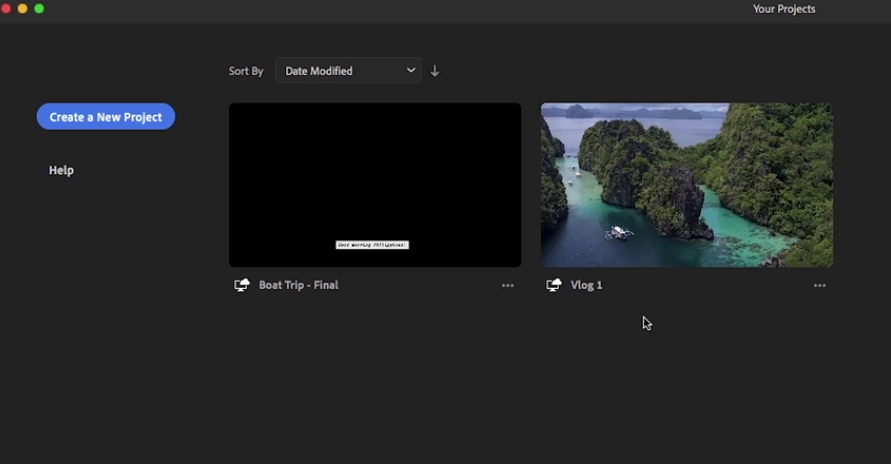This screenshot has height=464, width=891.
Task: Open the Boat Trip - Final project thumbnail
Action: coord(374,184)
